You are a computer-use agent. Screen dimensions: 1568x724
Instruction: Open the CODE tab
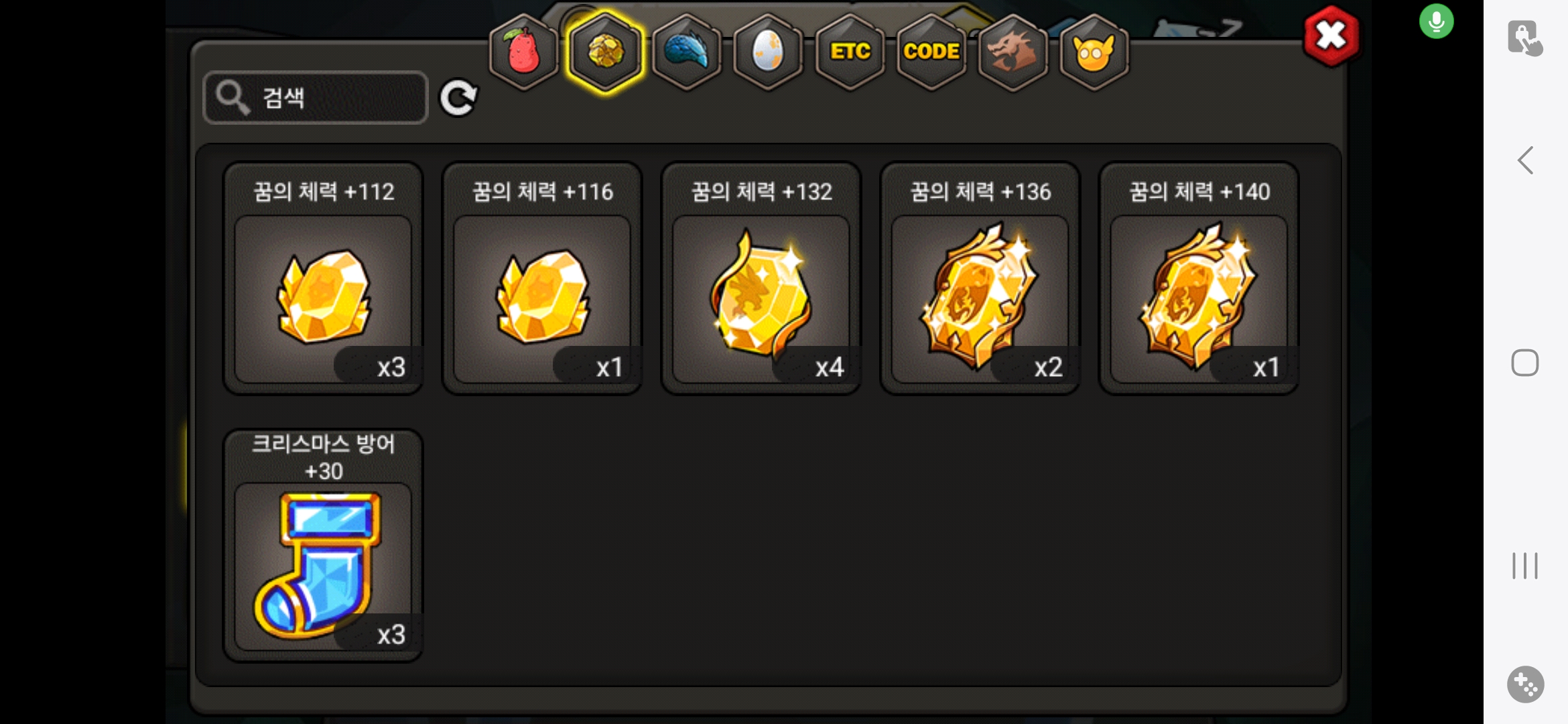point(931,52)
